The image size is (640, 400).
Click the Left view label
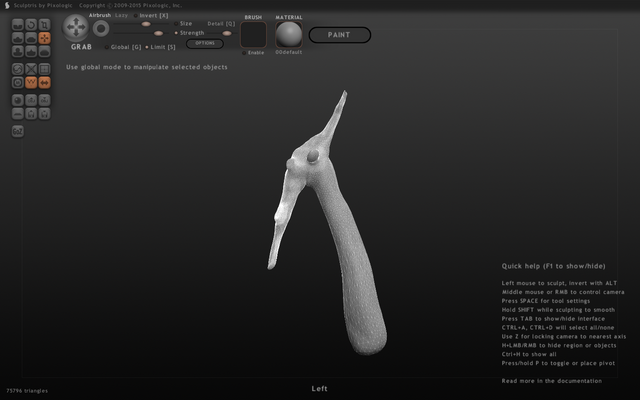(320, 389)
